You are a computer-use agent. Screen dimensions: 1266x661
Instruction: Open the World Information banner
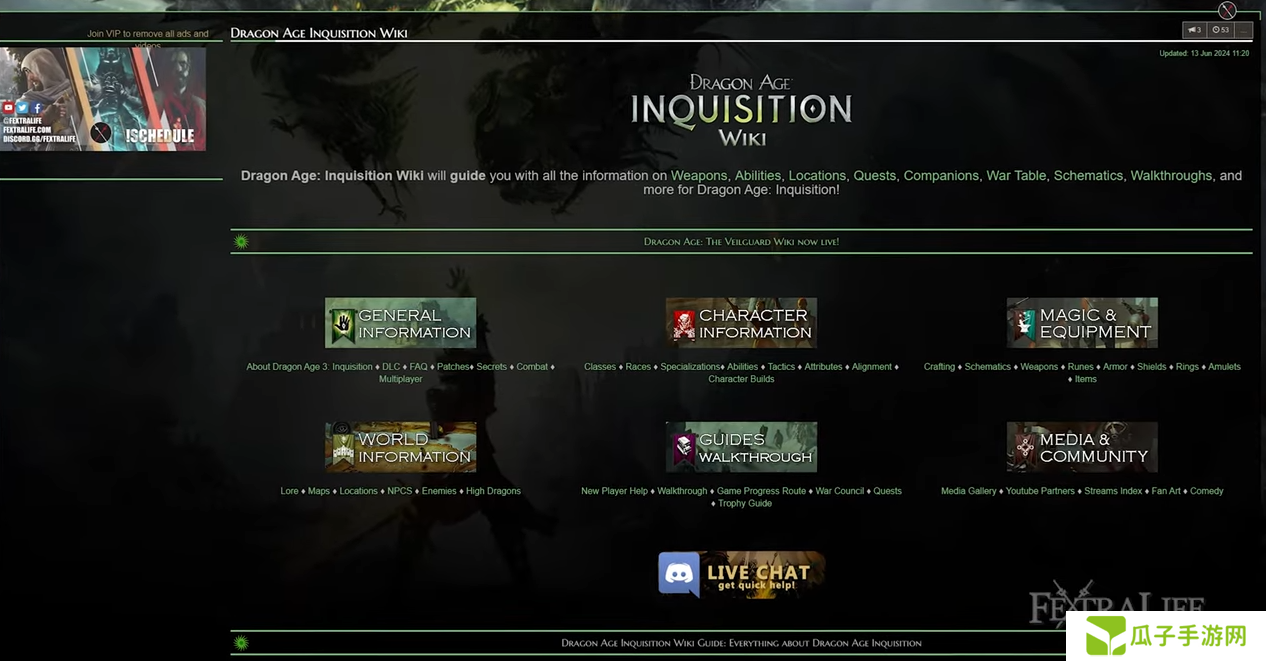[x=400, y=447]
